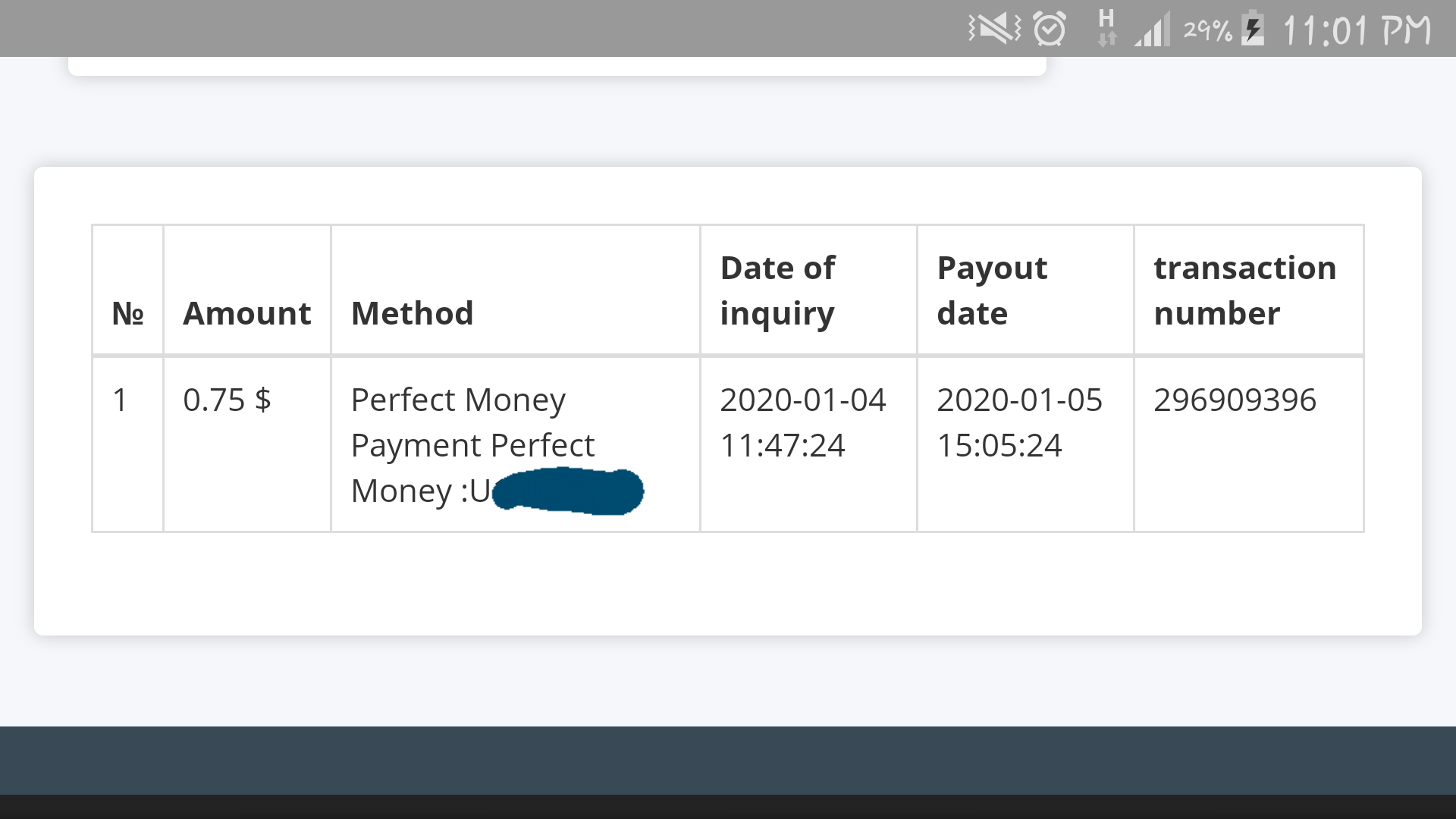
Task: Click transaction number 296909396
Action: [1235, 400]
